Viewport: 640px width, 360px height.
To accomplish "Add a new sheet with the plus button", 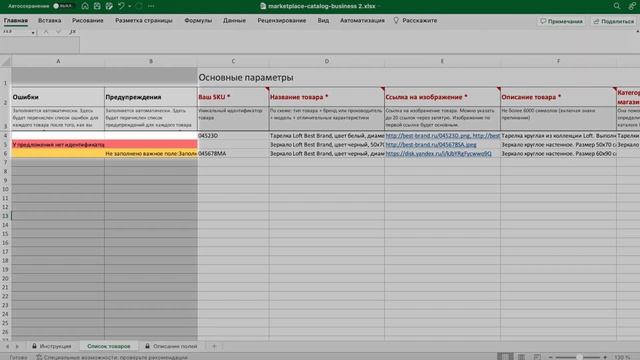I will (214, 346).
